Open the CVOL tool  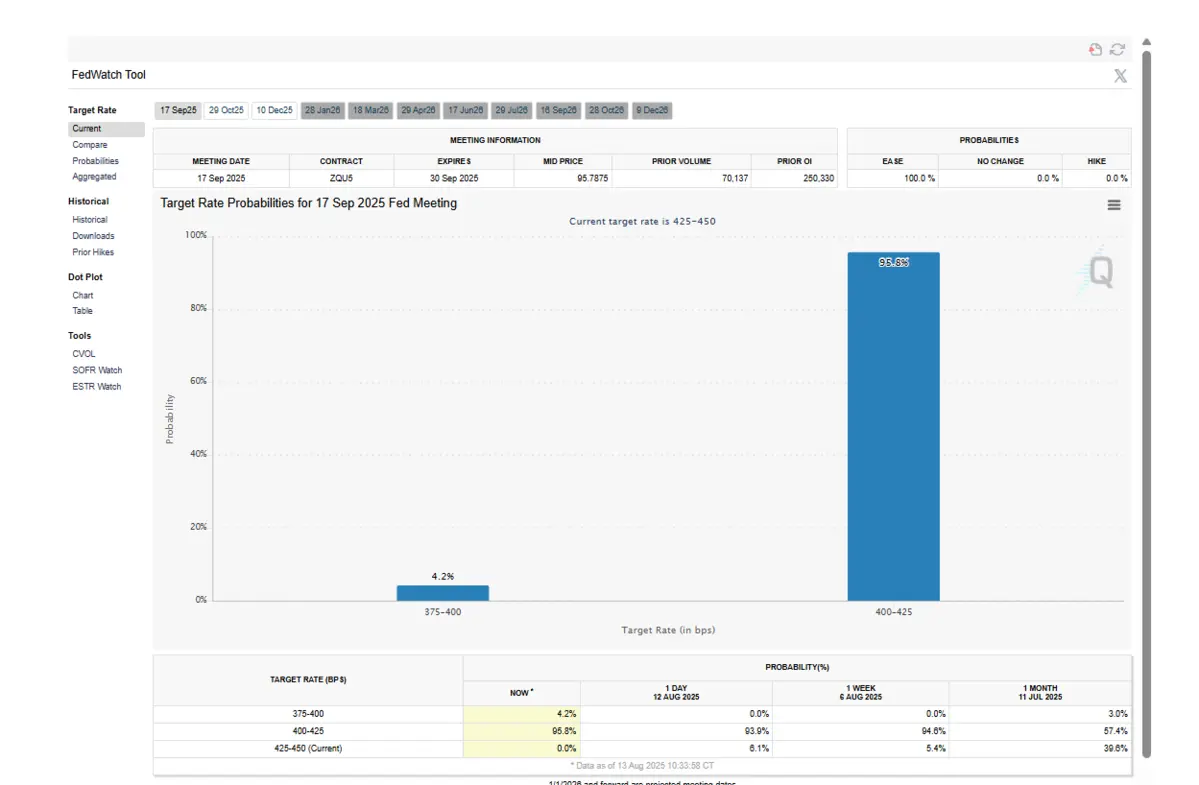click(83, 354)
